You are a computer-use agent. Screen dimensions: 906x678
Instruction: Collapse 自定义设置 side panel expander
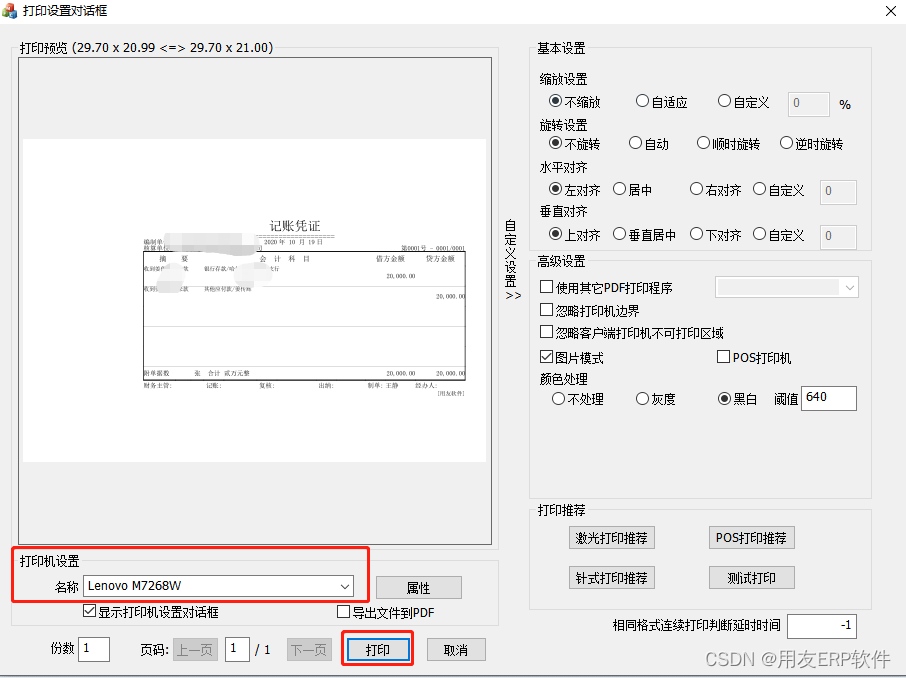coord(511,259)
